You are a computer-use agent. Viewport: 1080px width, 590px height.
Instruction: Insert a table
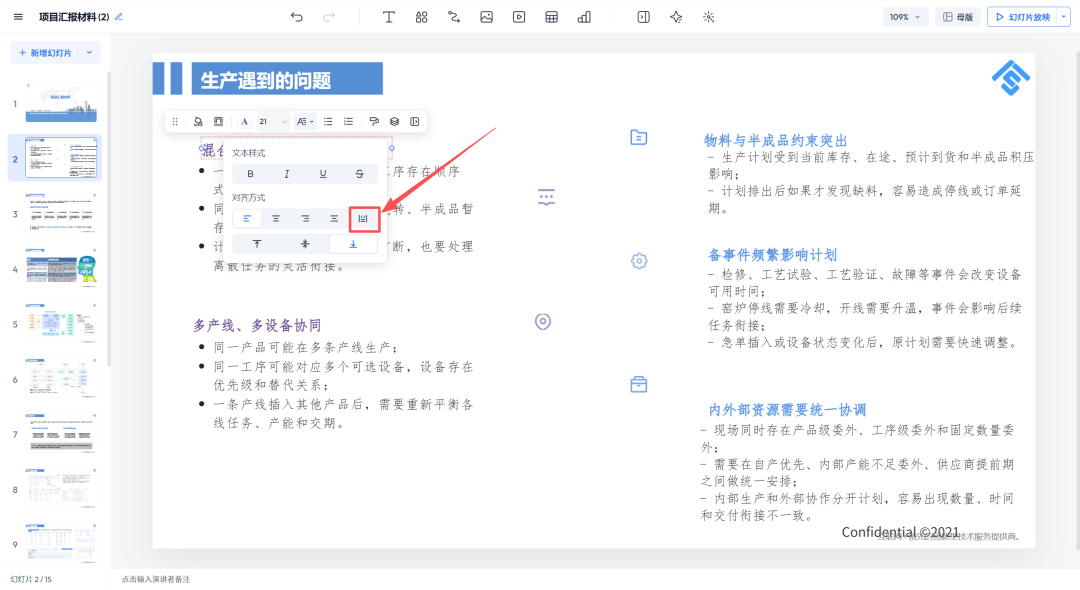coord(552,17)
